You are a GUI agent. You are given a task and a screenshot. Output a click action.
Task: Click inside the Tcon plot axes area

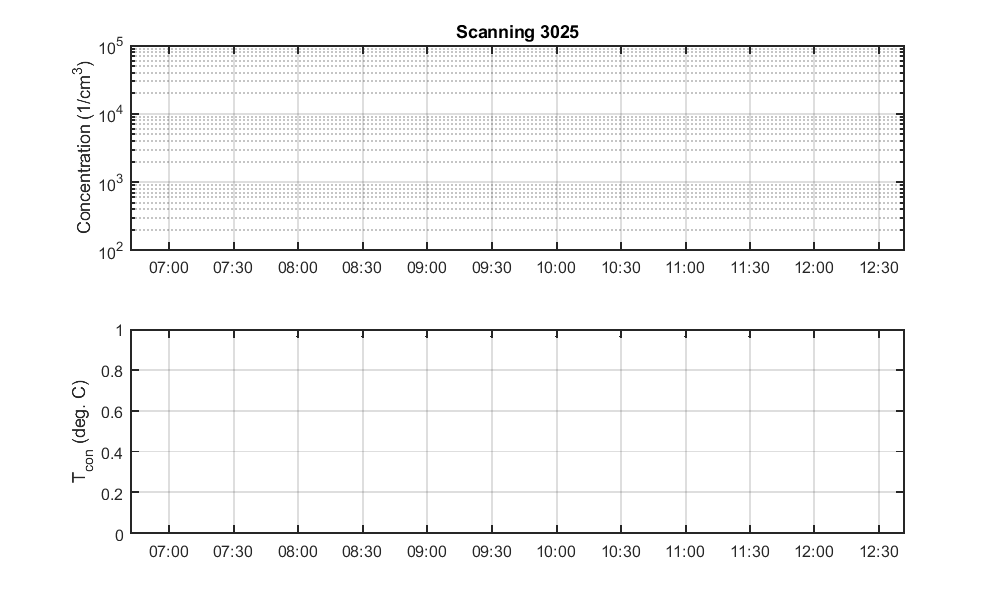click(517, 431)
